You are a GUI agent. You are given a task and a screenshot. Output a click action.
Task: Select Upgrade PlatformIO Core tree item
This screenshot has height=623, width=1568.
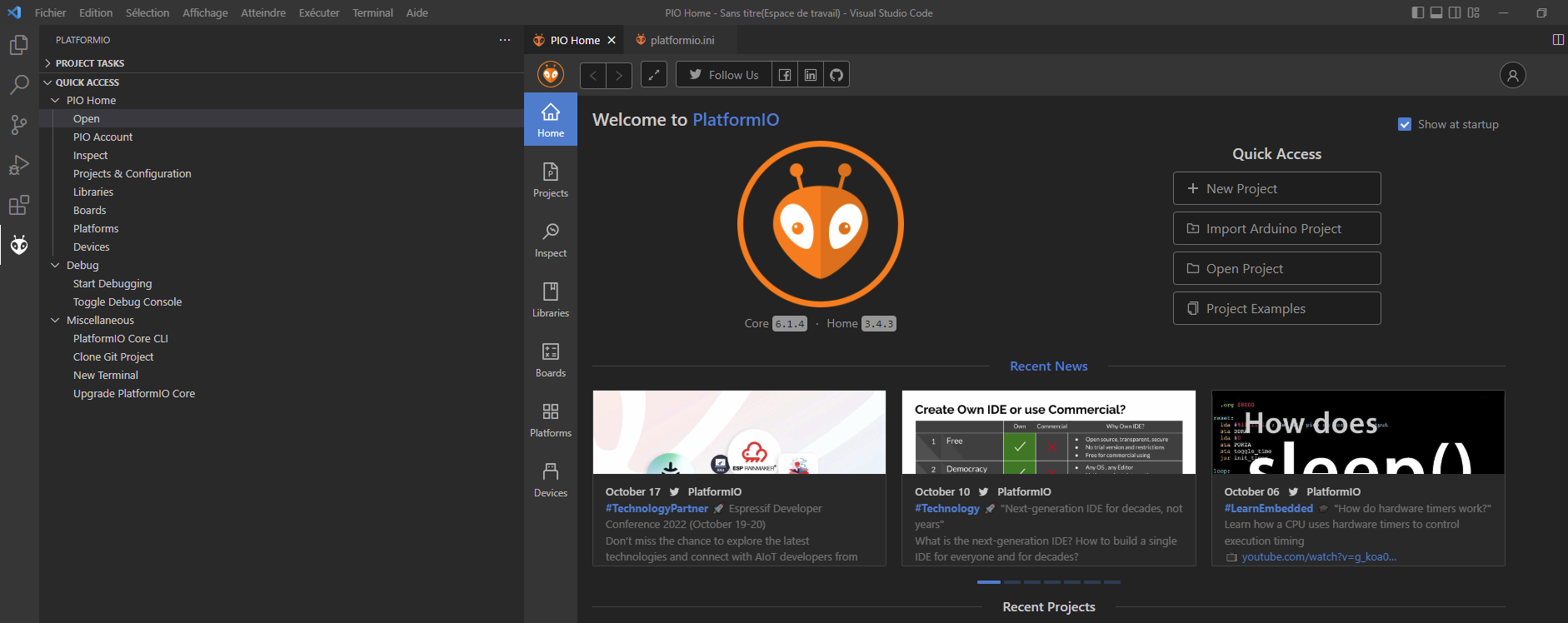point(133,393)
